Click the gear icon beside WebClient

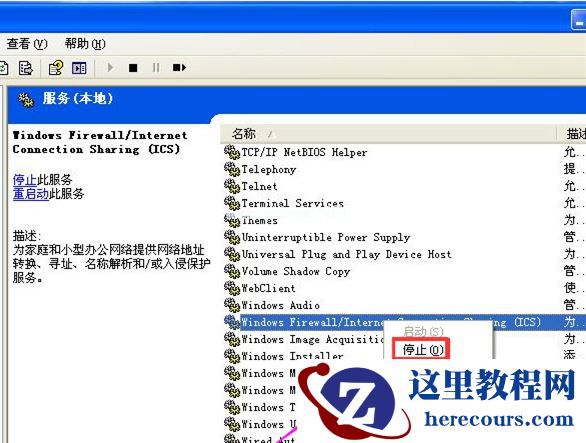(x=232, y=288)
